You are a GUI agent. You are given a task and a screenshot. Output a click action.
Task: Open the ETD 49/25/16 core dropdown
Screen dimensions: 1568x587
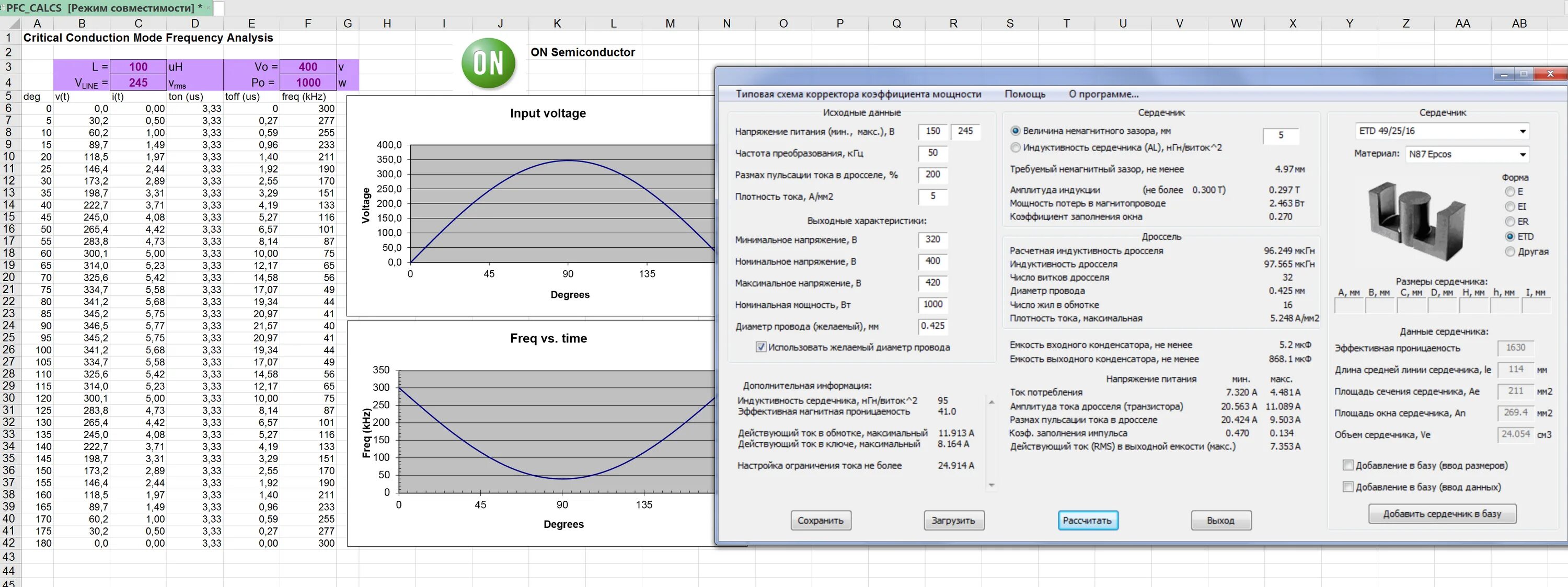click(x=1523, y=132)
